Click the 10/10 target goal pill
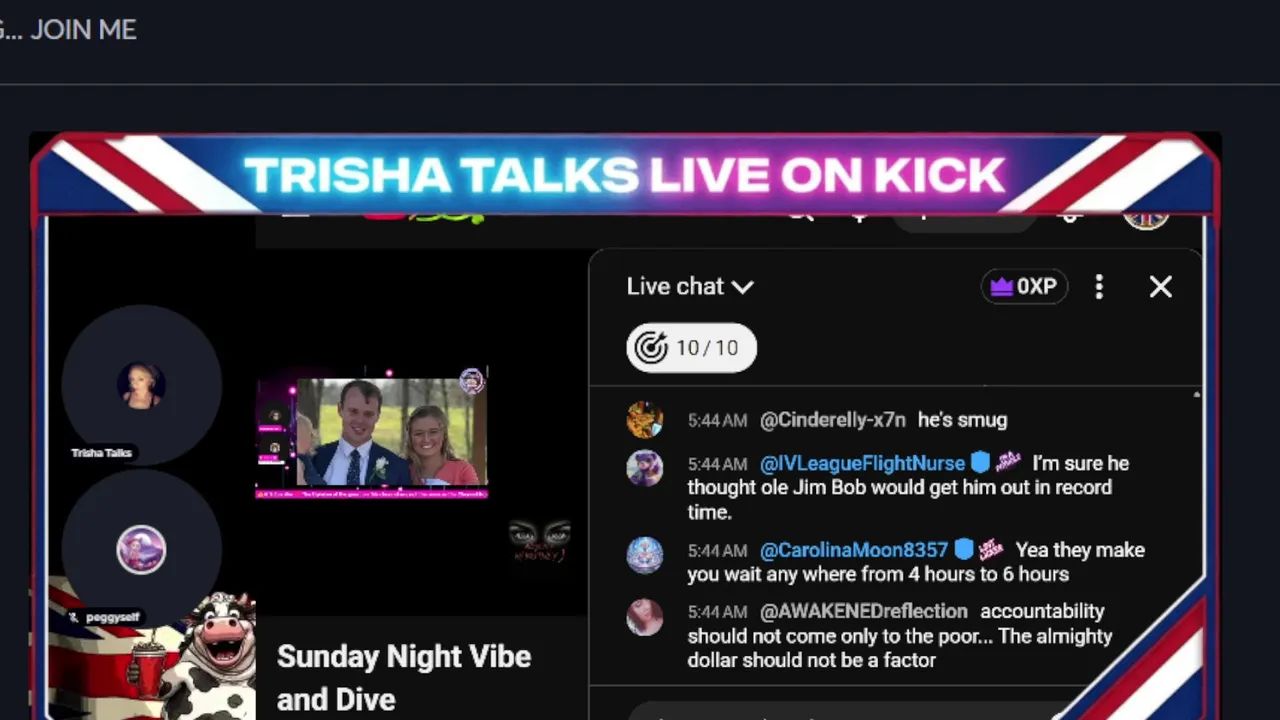The height and width of the screenshot is (720, 1280). tap(691, 348)
